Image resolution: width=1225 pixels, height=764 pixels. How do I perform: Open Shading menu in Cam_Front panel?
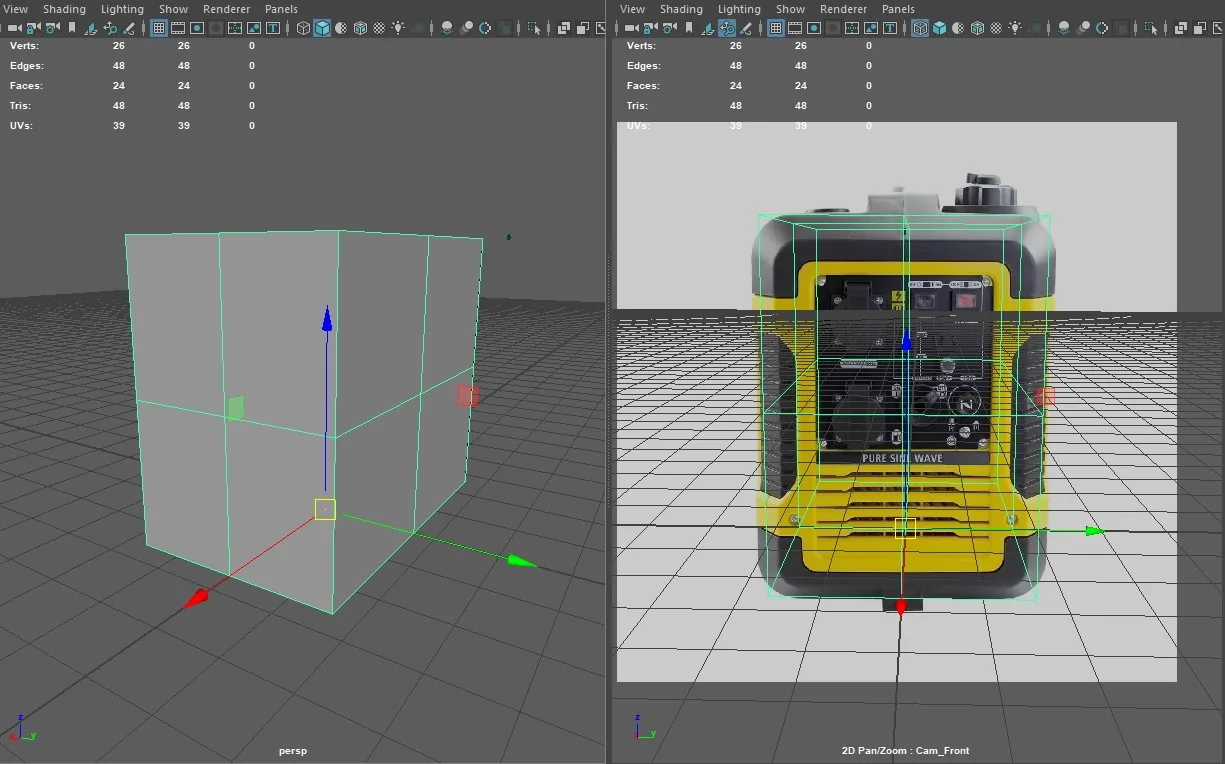(x=681, y=9)
